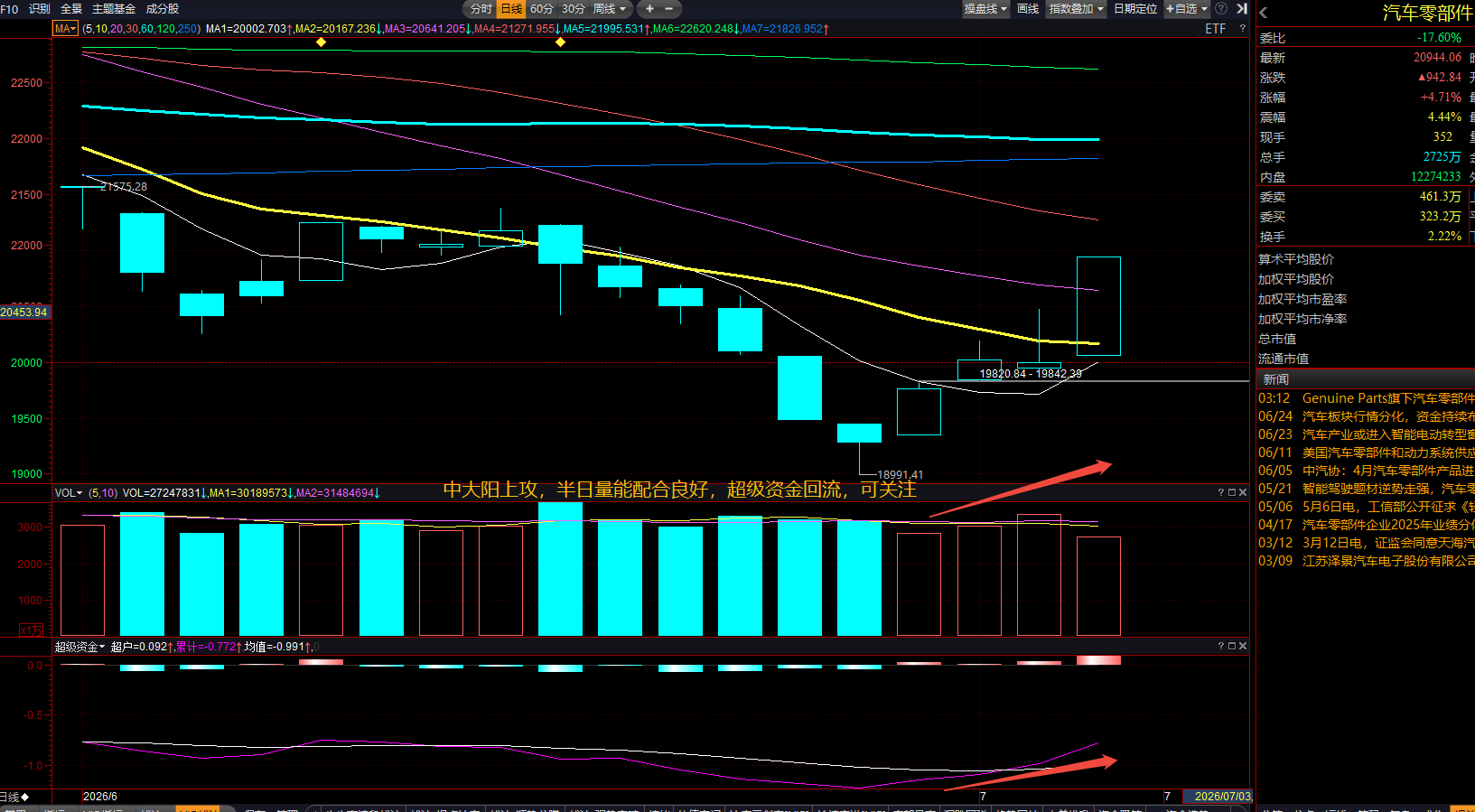The image size is (1475, 812).
Task: Edit the MA parameters (5,10,20,30,60,120,250)
Action: pyautogui.click(x=142, y=29)
